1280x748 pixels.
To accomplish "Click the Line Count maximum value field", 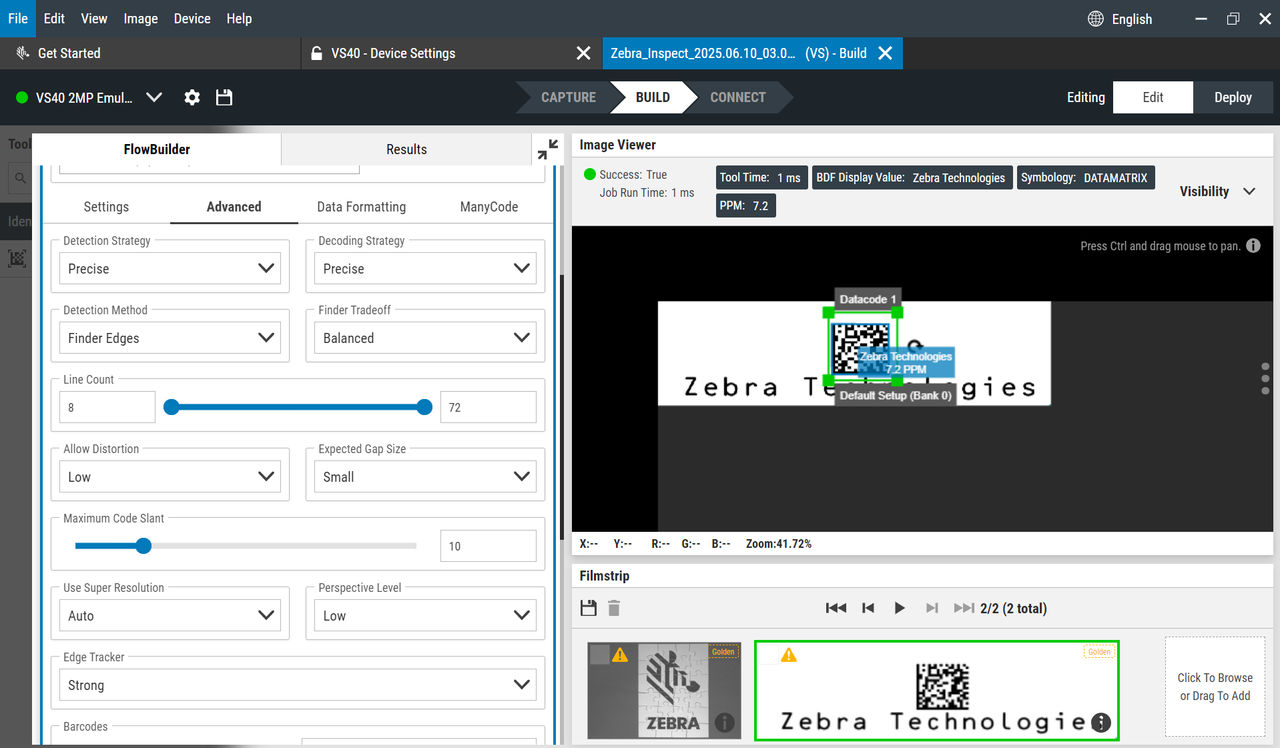I will [488, 407].
